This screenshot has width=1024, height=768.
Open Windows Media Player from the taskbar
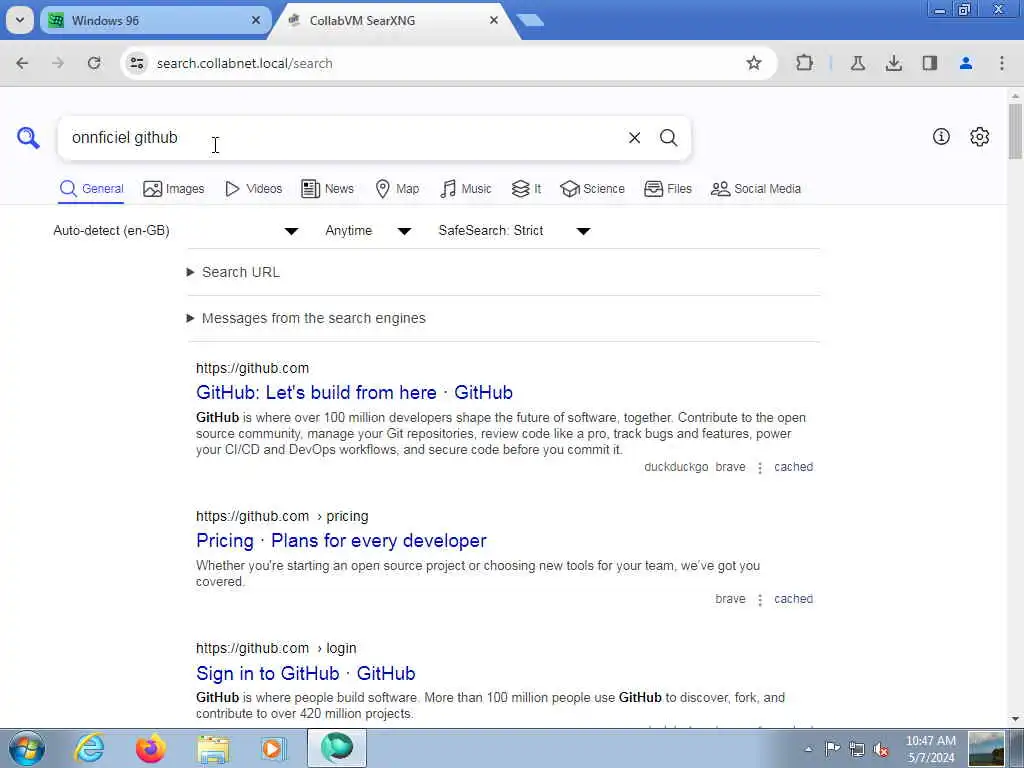coord(274,748)
